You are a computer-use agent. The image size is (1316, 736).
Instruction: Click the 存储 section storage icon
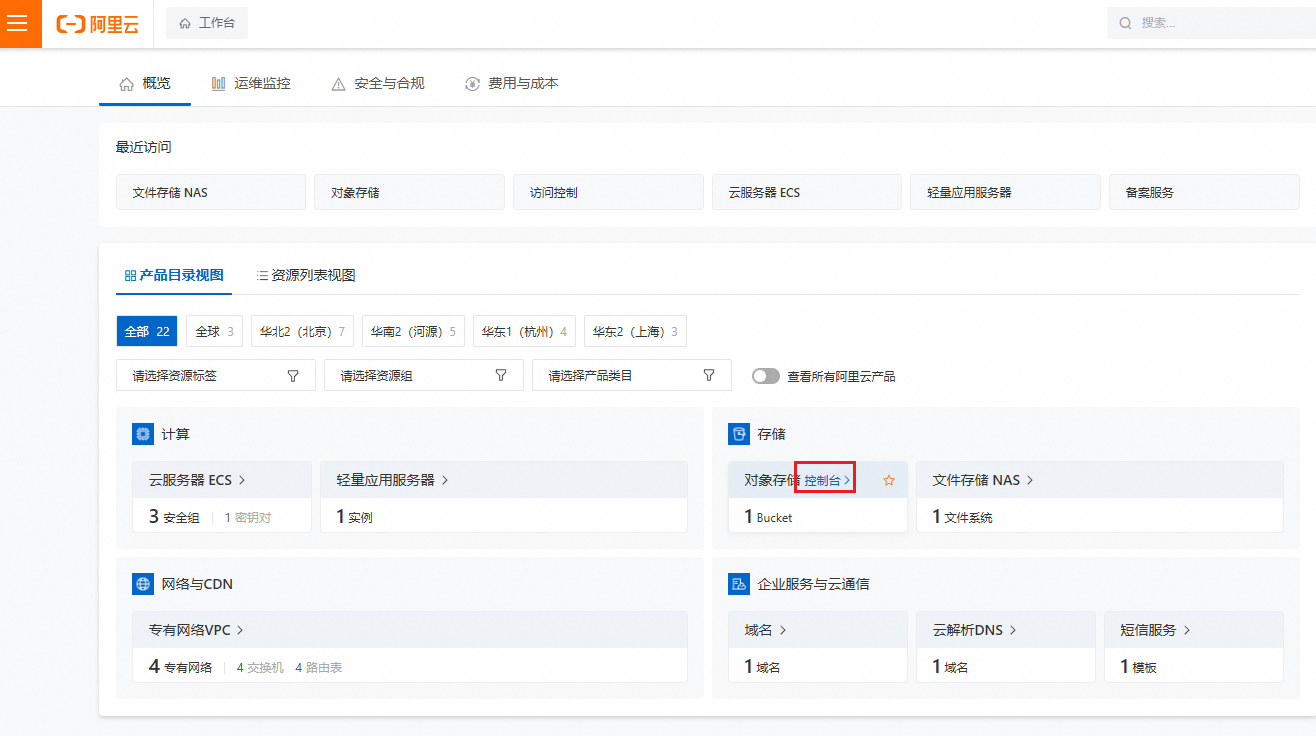click(x=739, y=434)
